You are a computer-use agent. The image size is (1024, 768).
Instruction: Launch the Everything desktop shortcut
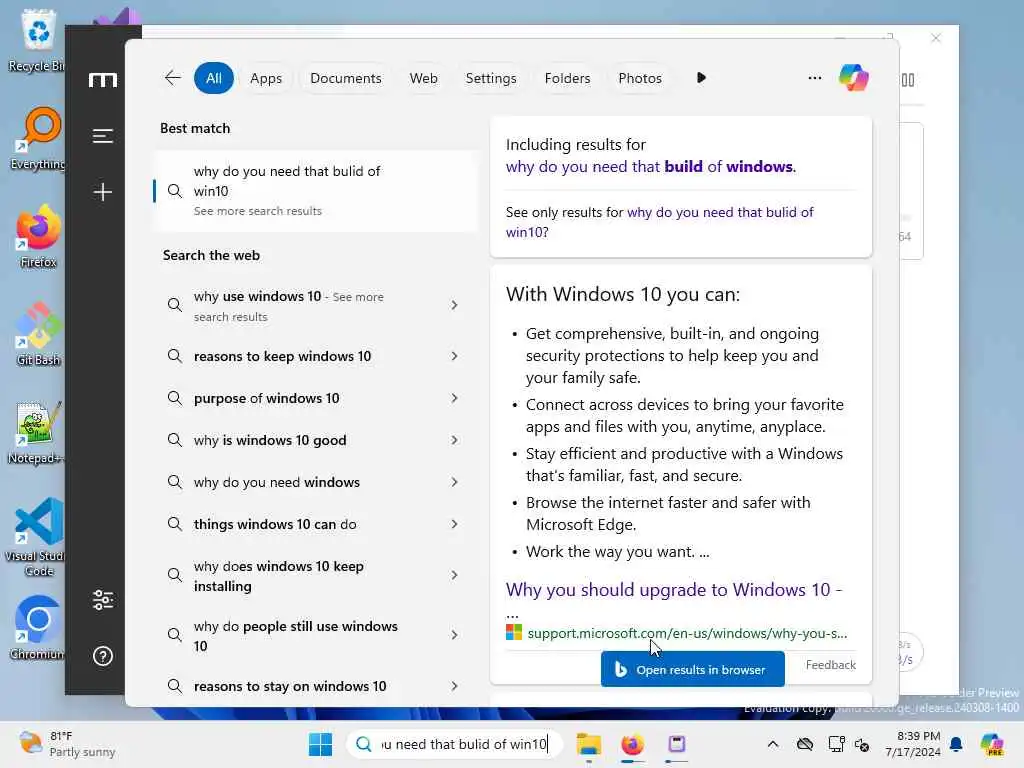pyautogui.click(x=38, y=138)
